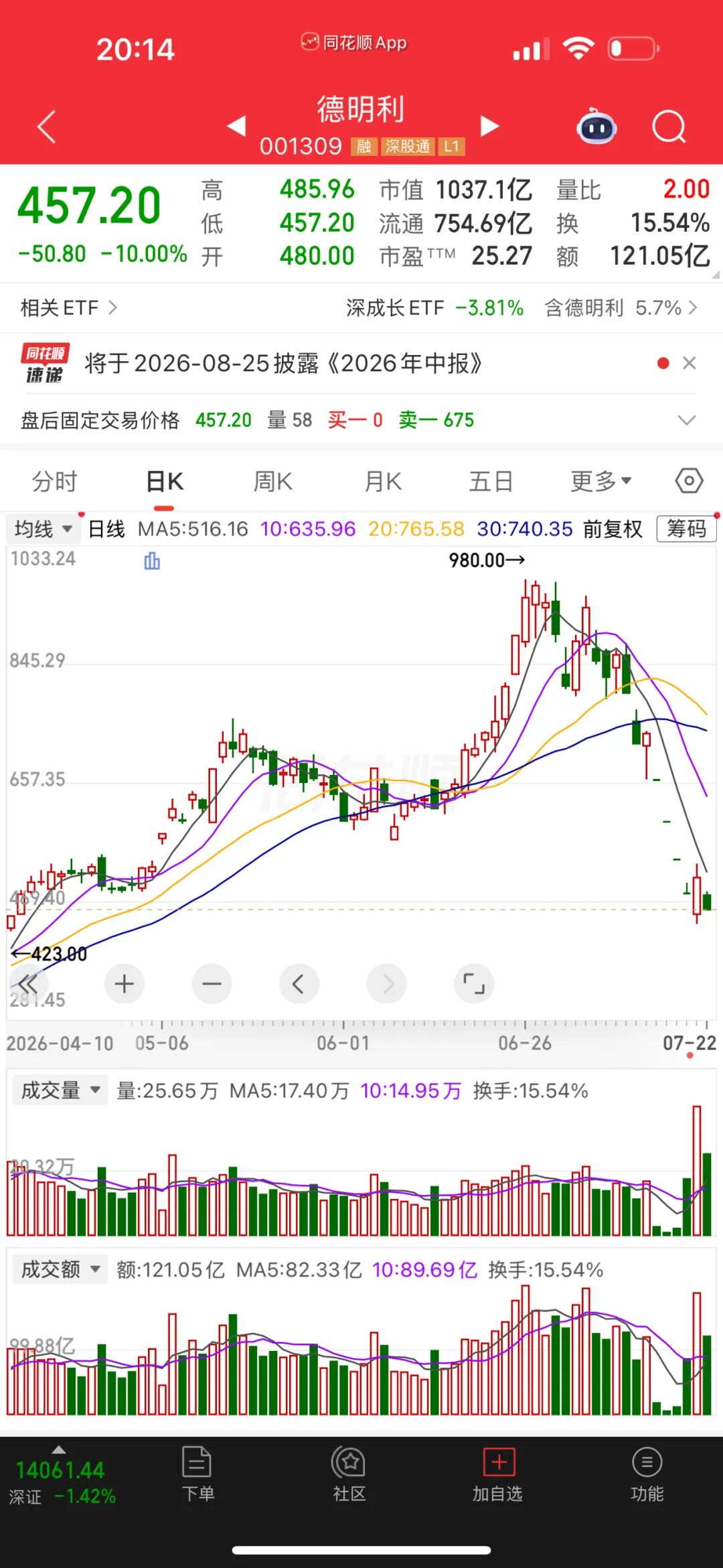The height and width of the screenshot is (1568, 723).
Task: Click the zoom-in plus chart button
Action: [x=125, y=984]
